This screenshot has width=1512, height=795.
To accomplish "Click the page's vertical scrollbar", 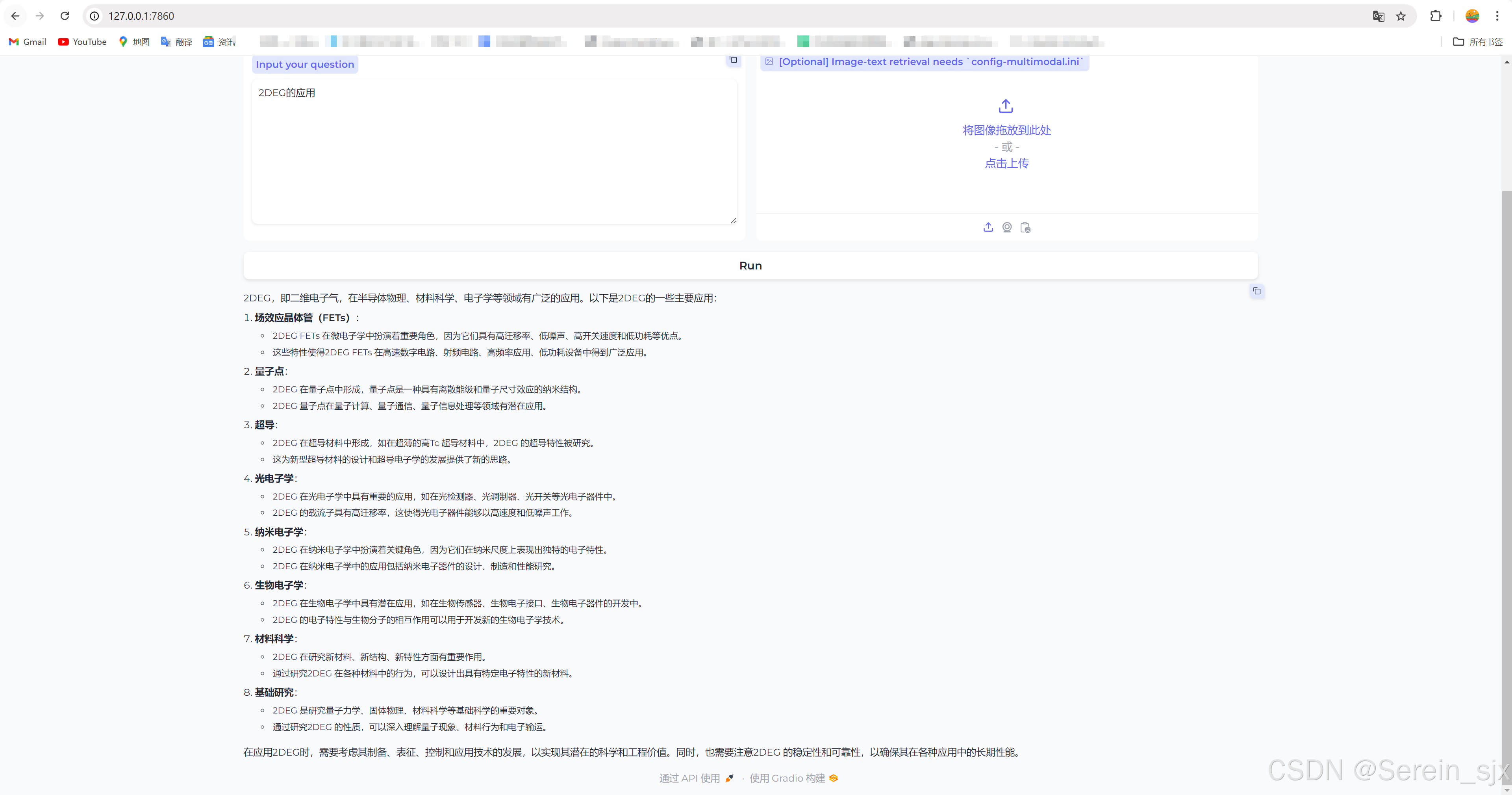I will pos(1506,470).
